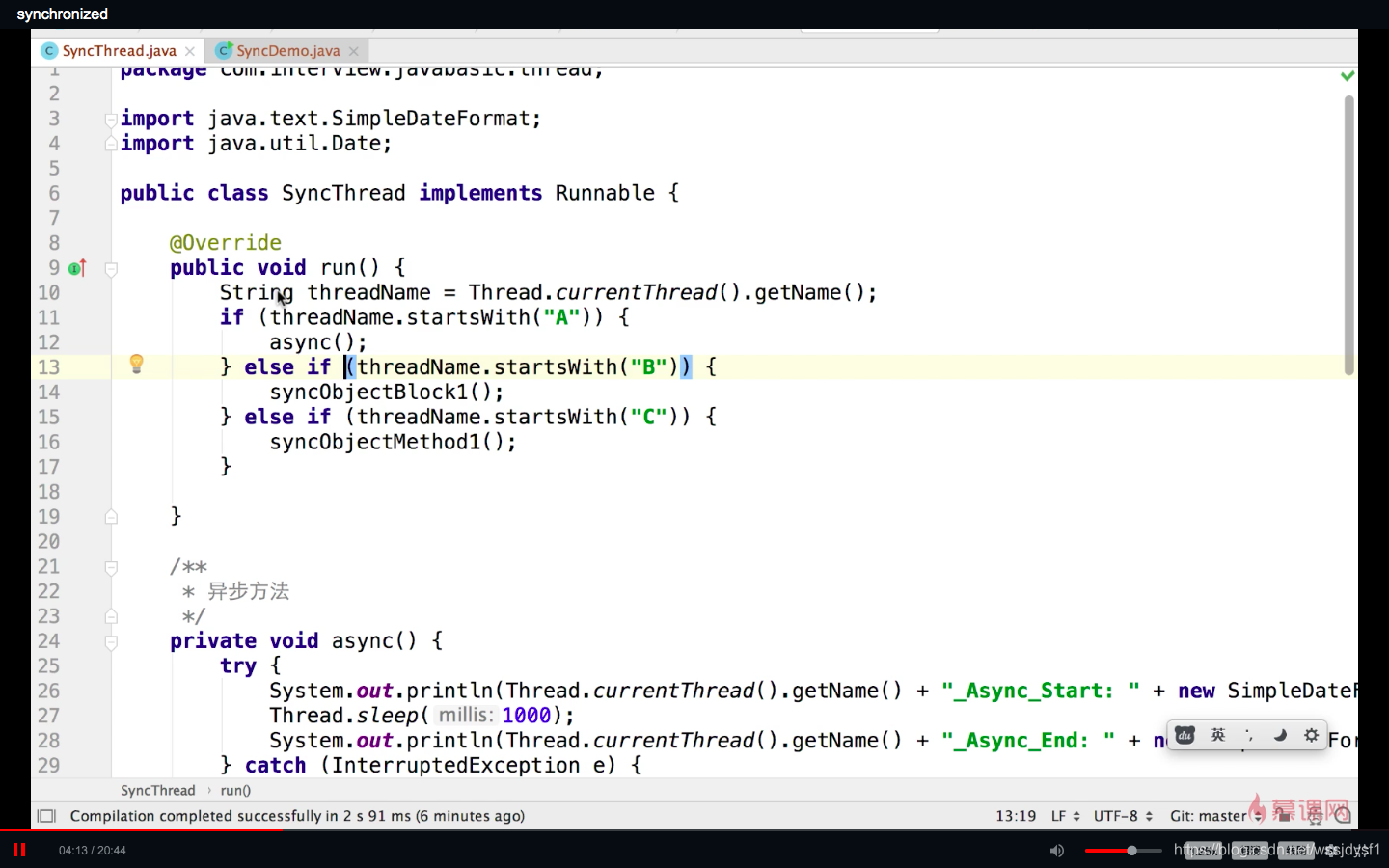Click the comment fold end marker on line 23
The image size is (1389, 868).
(x=111, y=616)
